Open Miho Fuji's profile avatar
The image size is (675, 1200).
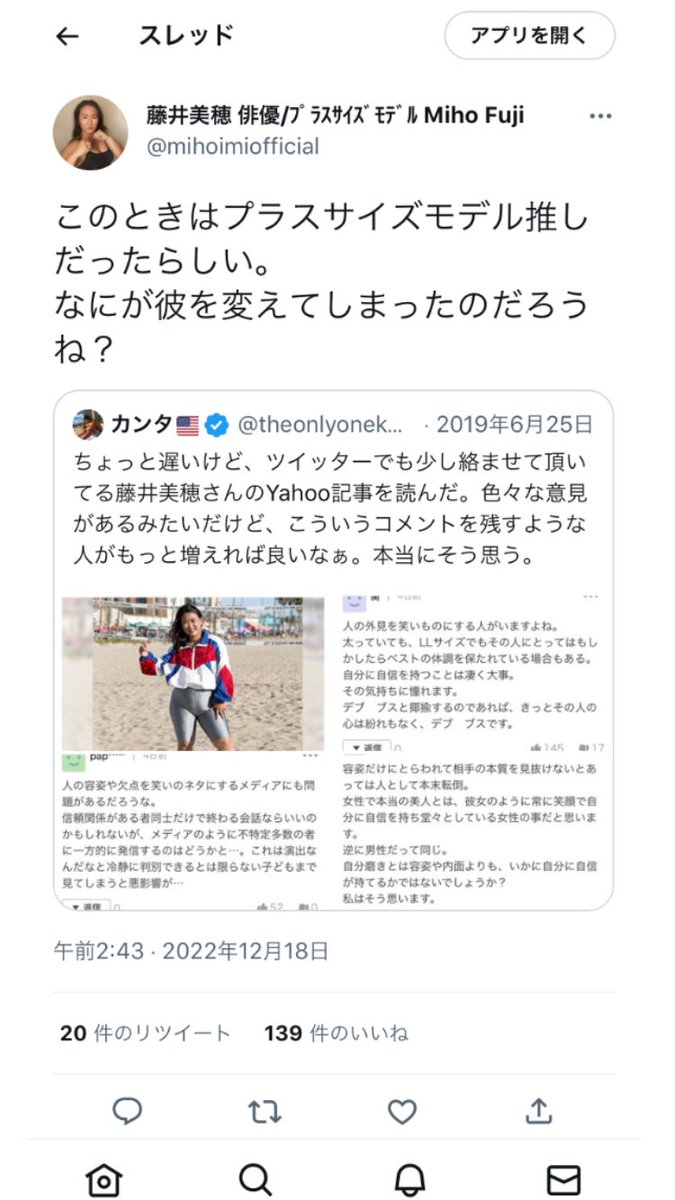[x=90, y=133]
